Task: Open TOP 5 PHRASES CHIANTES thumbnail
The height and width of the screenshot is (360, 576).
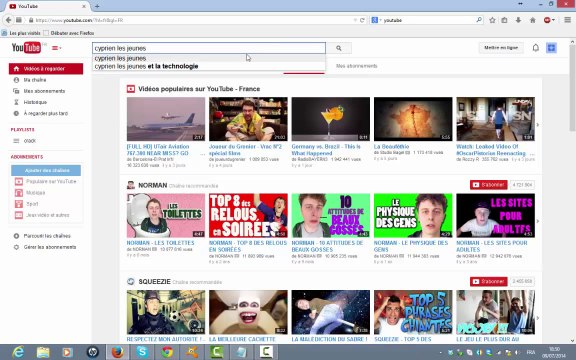Action: (x=413, y=312)
